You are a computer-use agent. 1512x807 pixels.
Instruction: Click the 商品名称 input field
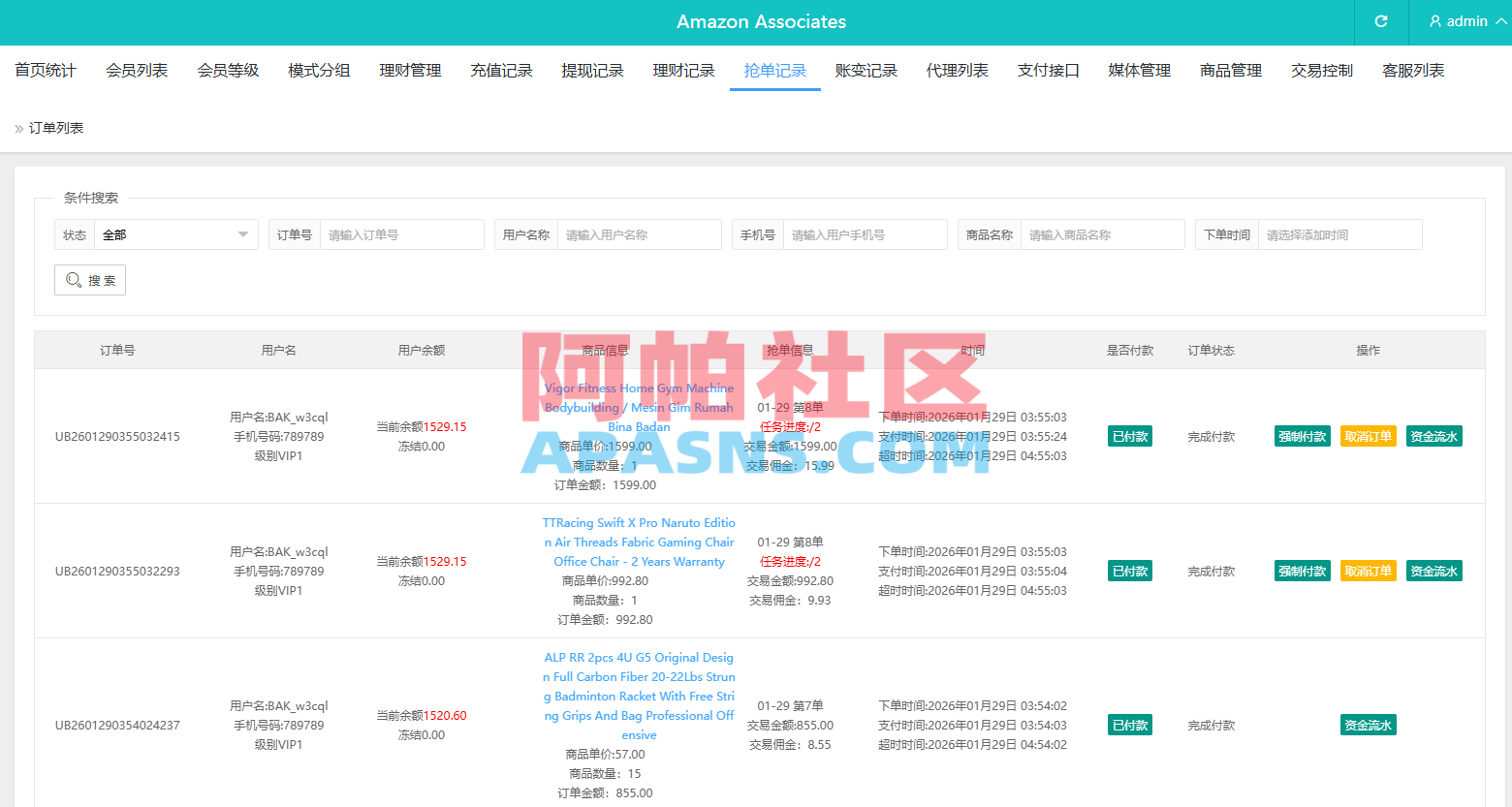(x=1102, y=234)
